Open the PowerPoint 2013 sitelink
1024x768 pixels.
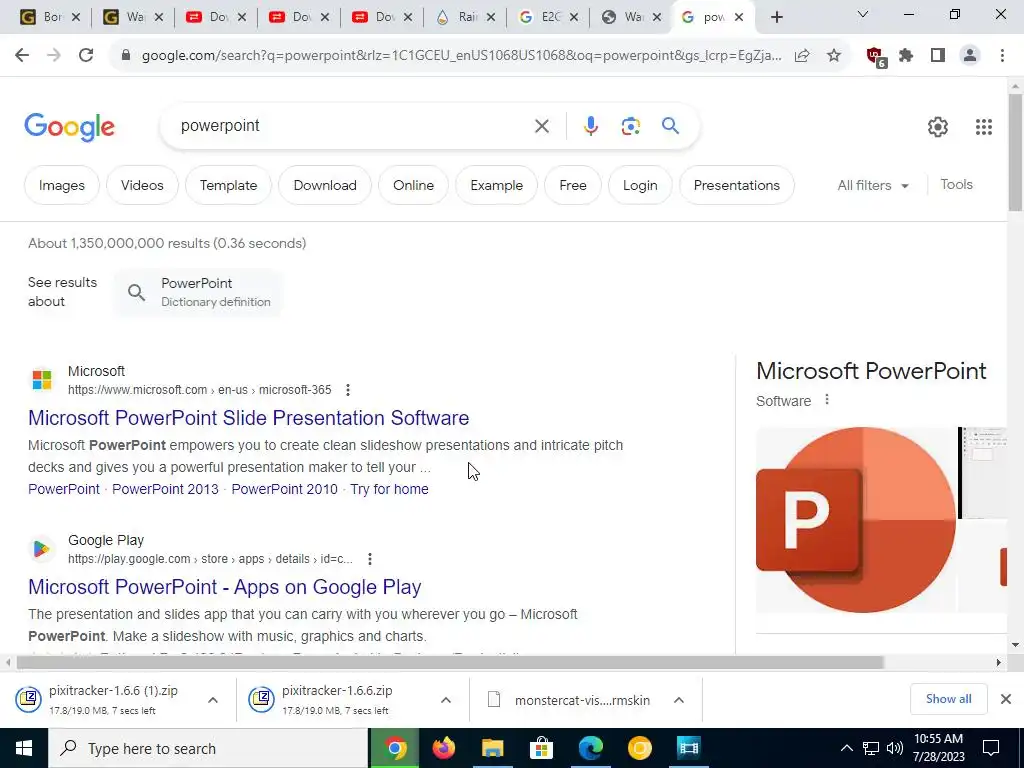(165, 489)
